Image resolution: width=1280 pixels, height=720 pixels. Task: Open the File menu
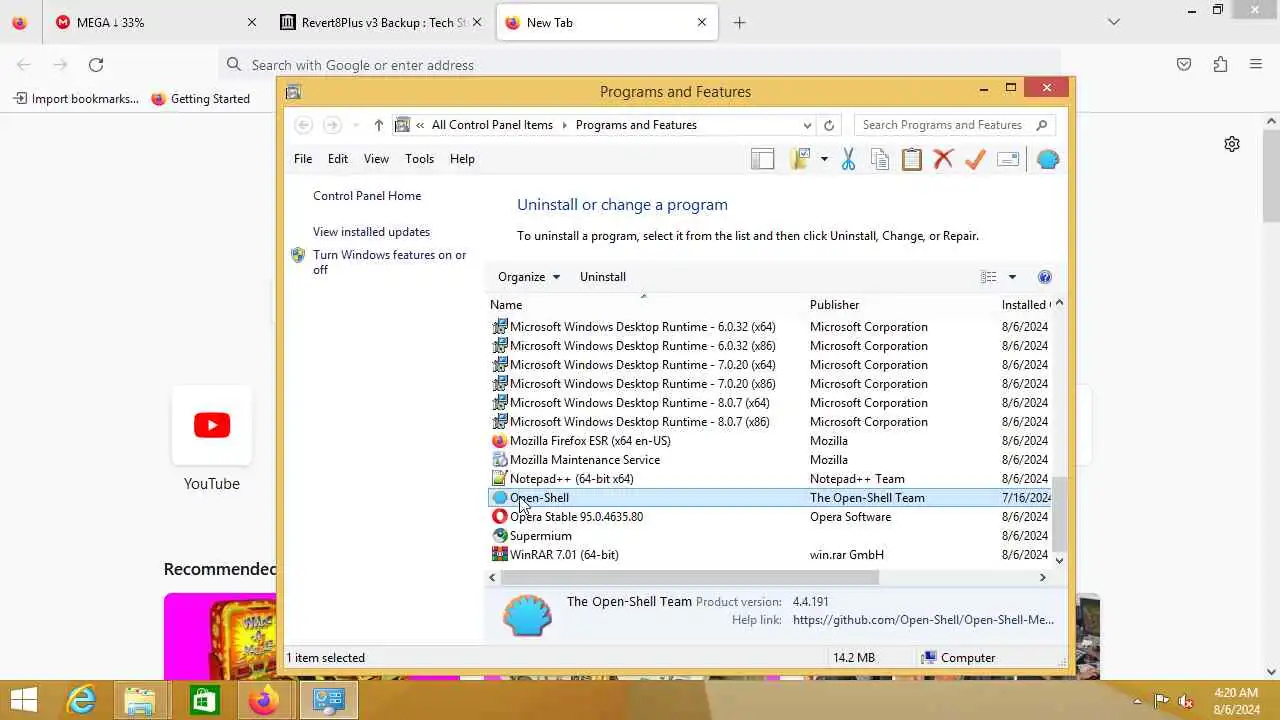point(303,159)
